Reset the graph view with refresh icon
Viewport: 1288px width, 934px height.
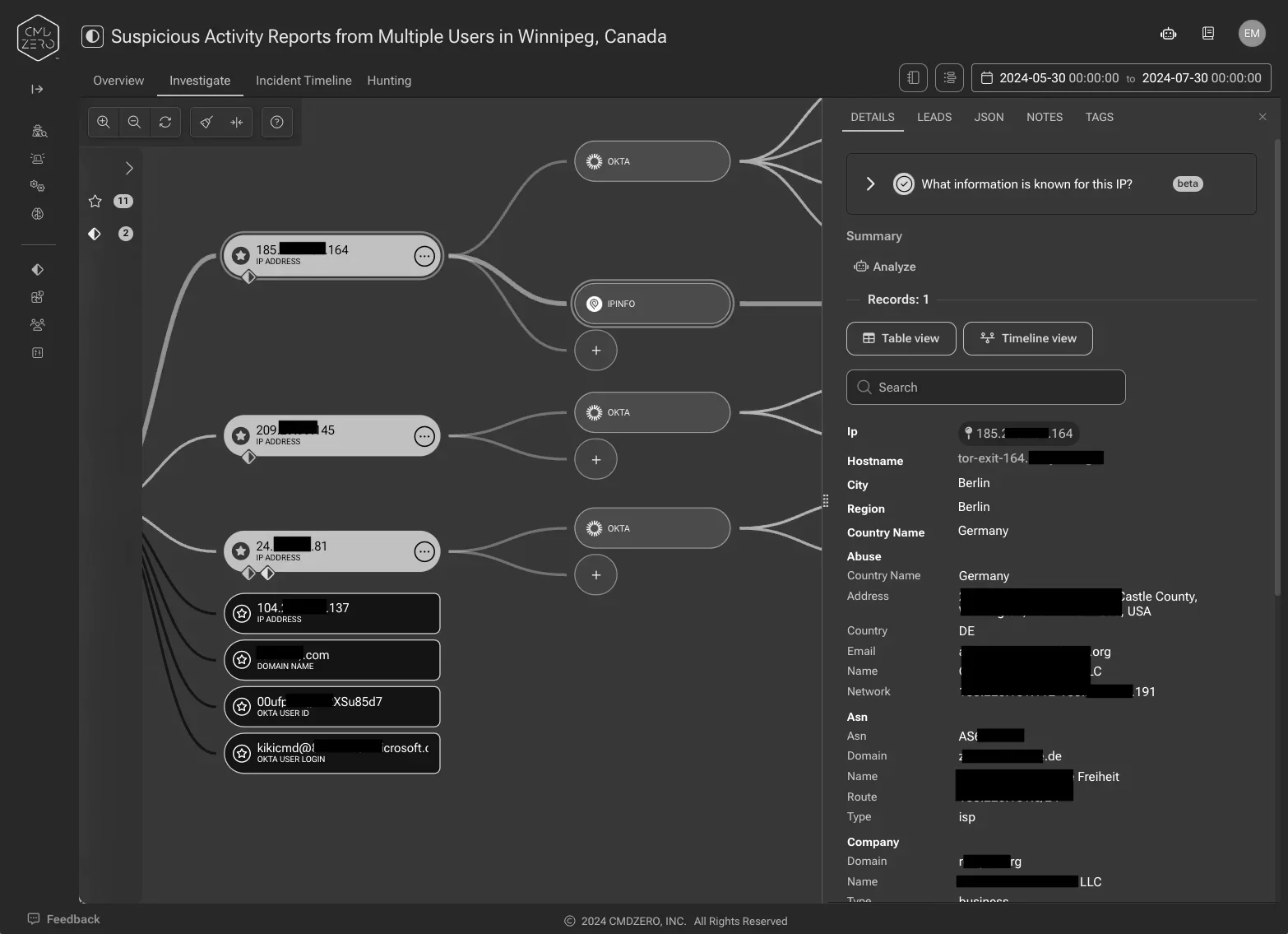(165, 123)
